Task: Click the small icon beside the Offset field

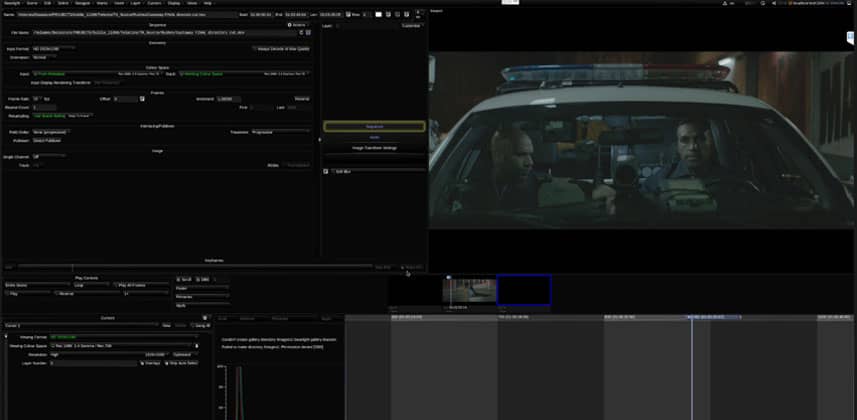Action: pyautogui.click(x=142, y=99)
